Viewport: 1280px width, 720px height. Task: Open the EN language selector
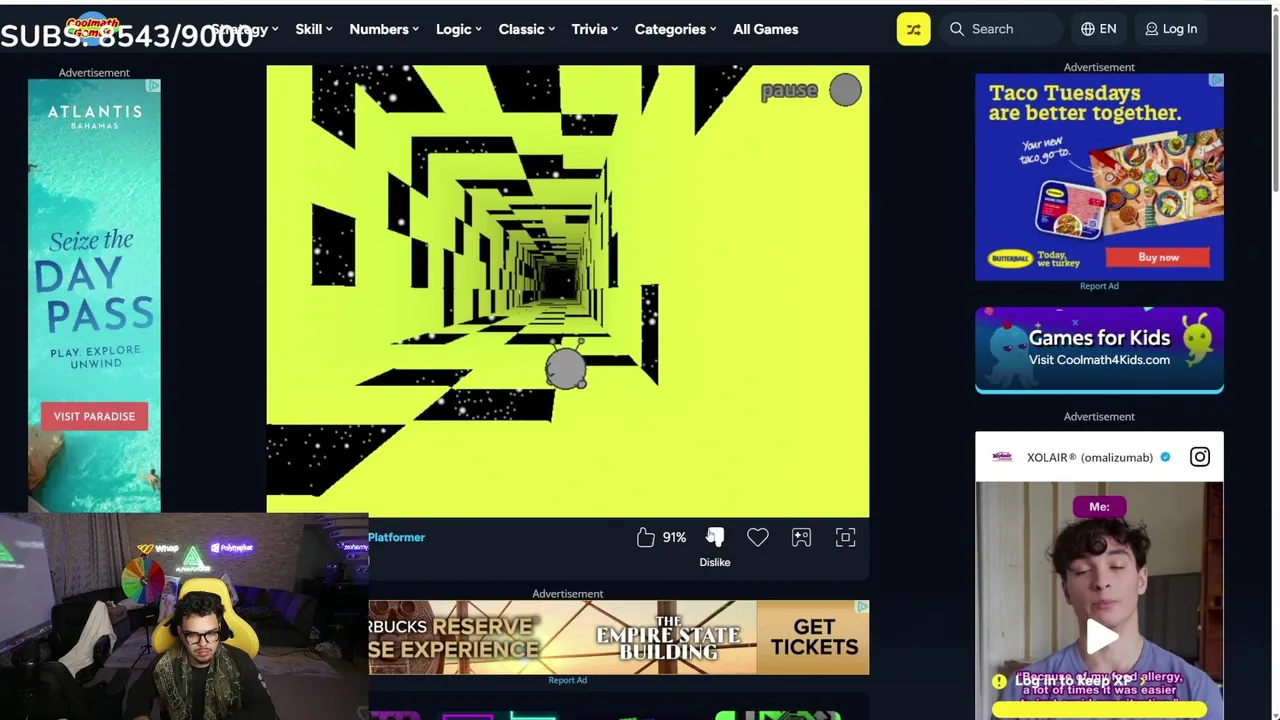click(x=1099, y=29)
